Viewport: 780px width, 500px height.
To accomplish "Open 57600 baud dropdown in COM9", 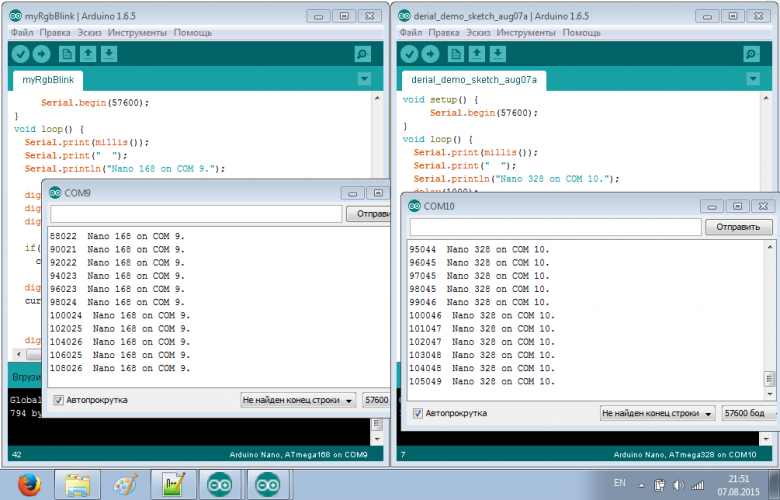I will tap(376, 400).
